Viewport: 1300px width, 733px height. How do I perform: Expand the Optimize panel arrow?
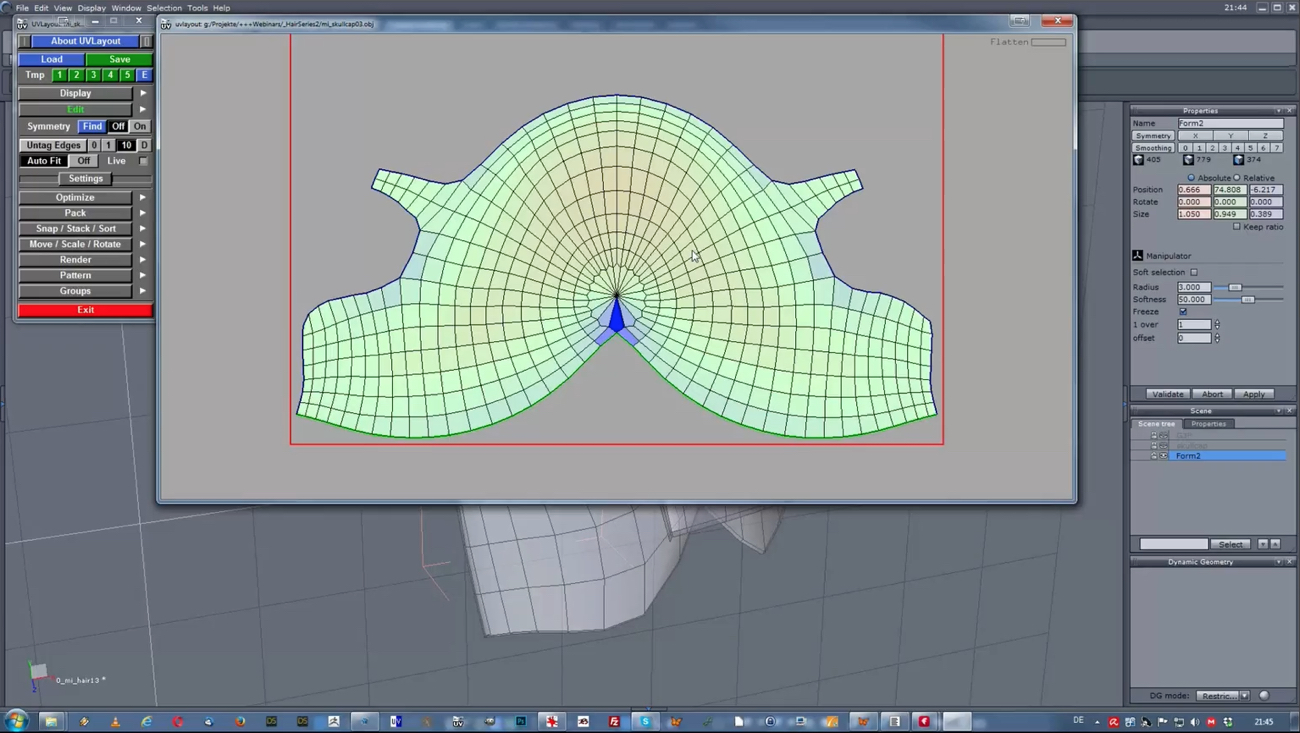coord(143,197)
